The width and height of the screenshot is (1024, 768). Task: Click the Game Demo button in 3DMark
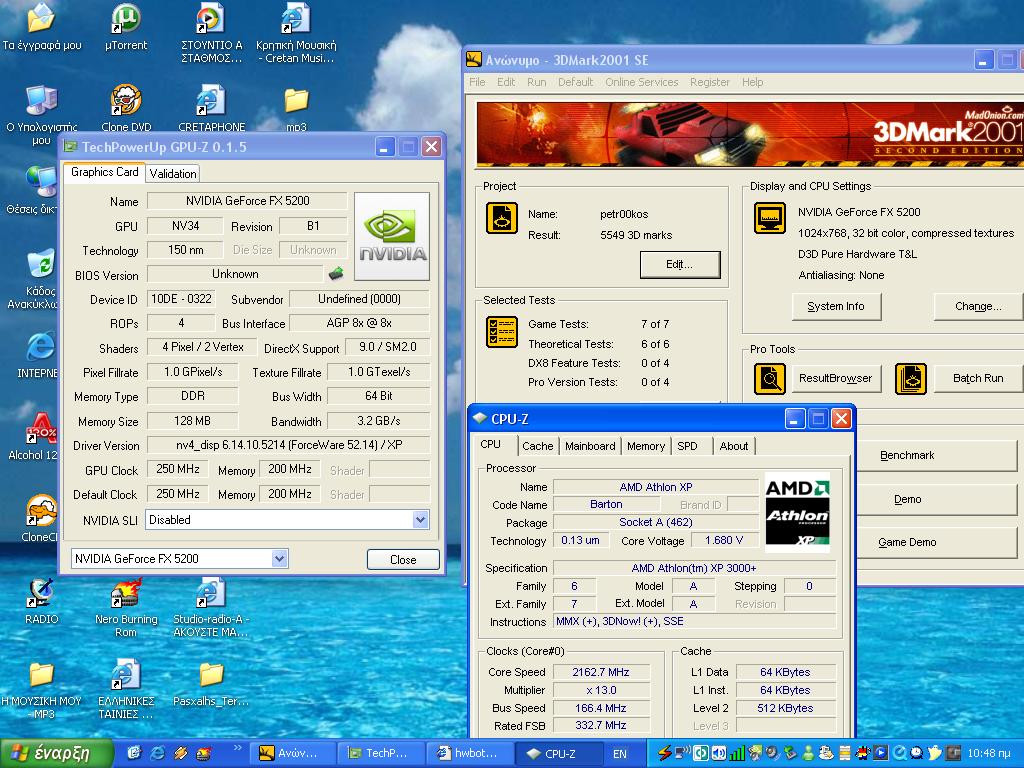pos(936,543)
